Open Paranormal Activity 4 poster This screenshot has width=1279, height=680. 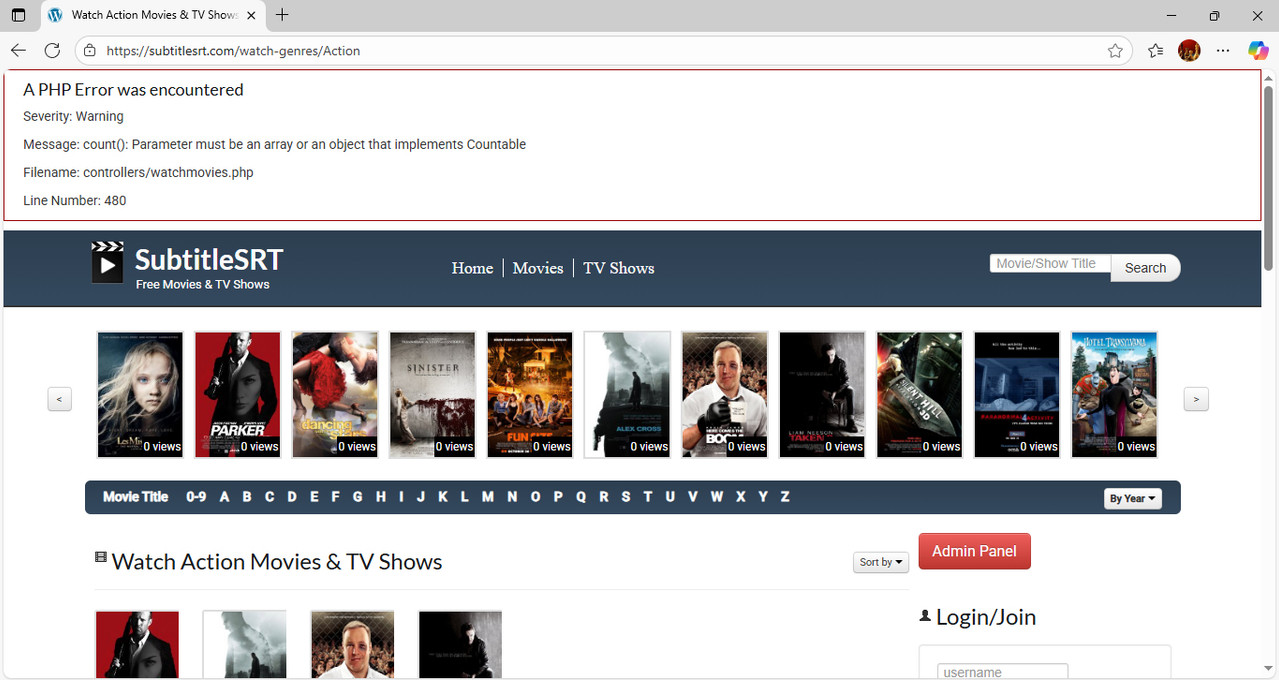(x=1017, y=395)
